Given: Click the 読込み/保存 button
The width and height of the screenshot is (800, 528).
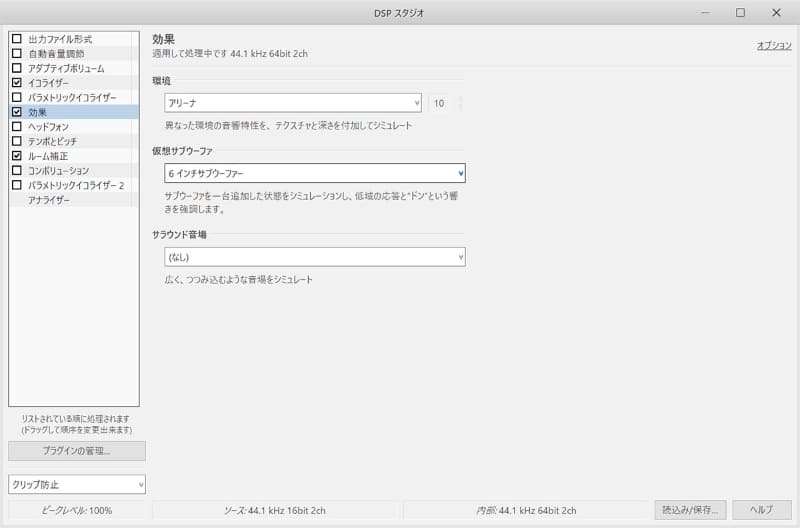Looking at the screenshot, I should [x=690, y=510].
